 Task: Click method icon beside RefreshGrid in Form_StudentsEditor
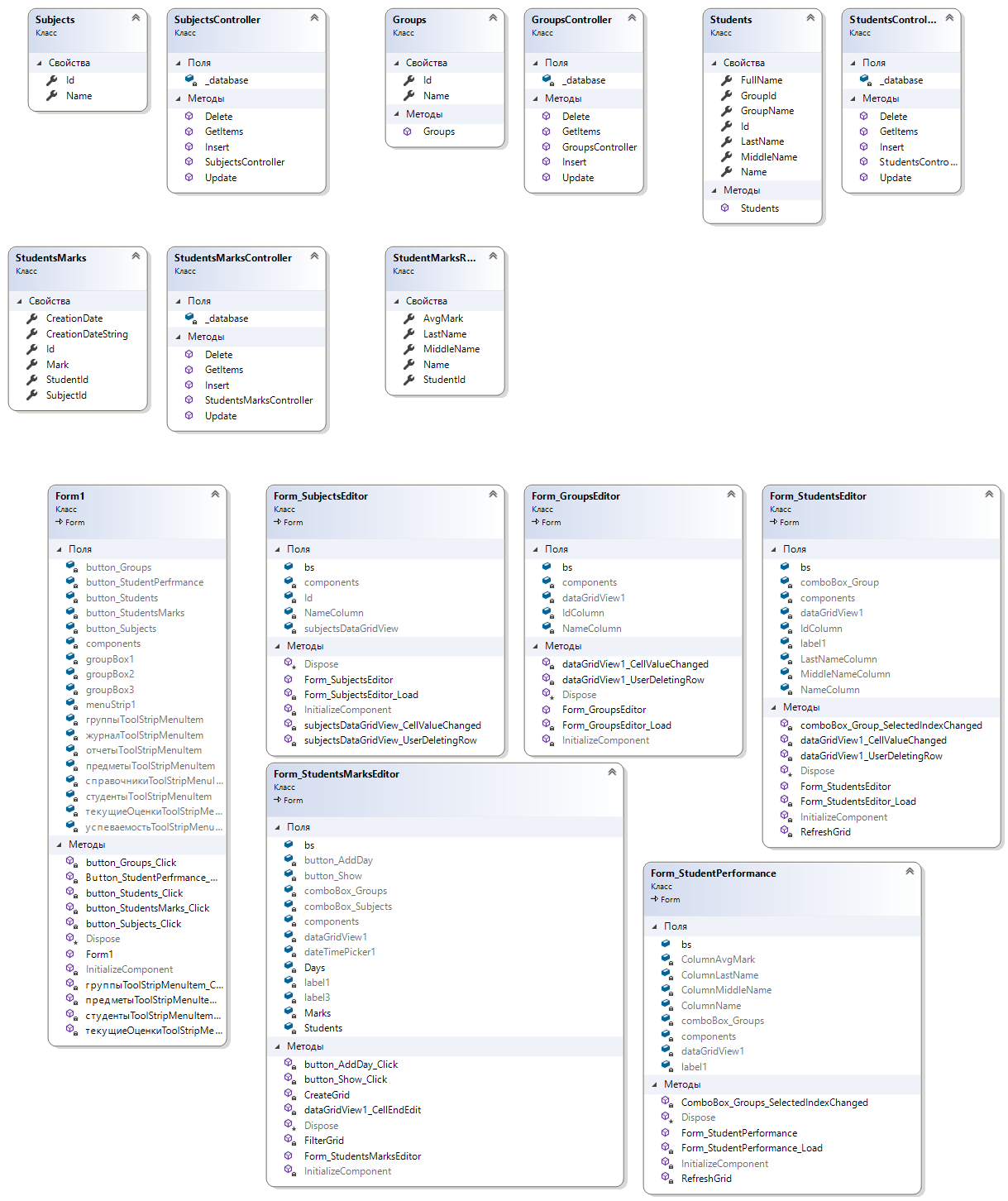coord(785,832)
